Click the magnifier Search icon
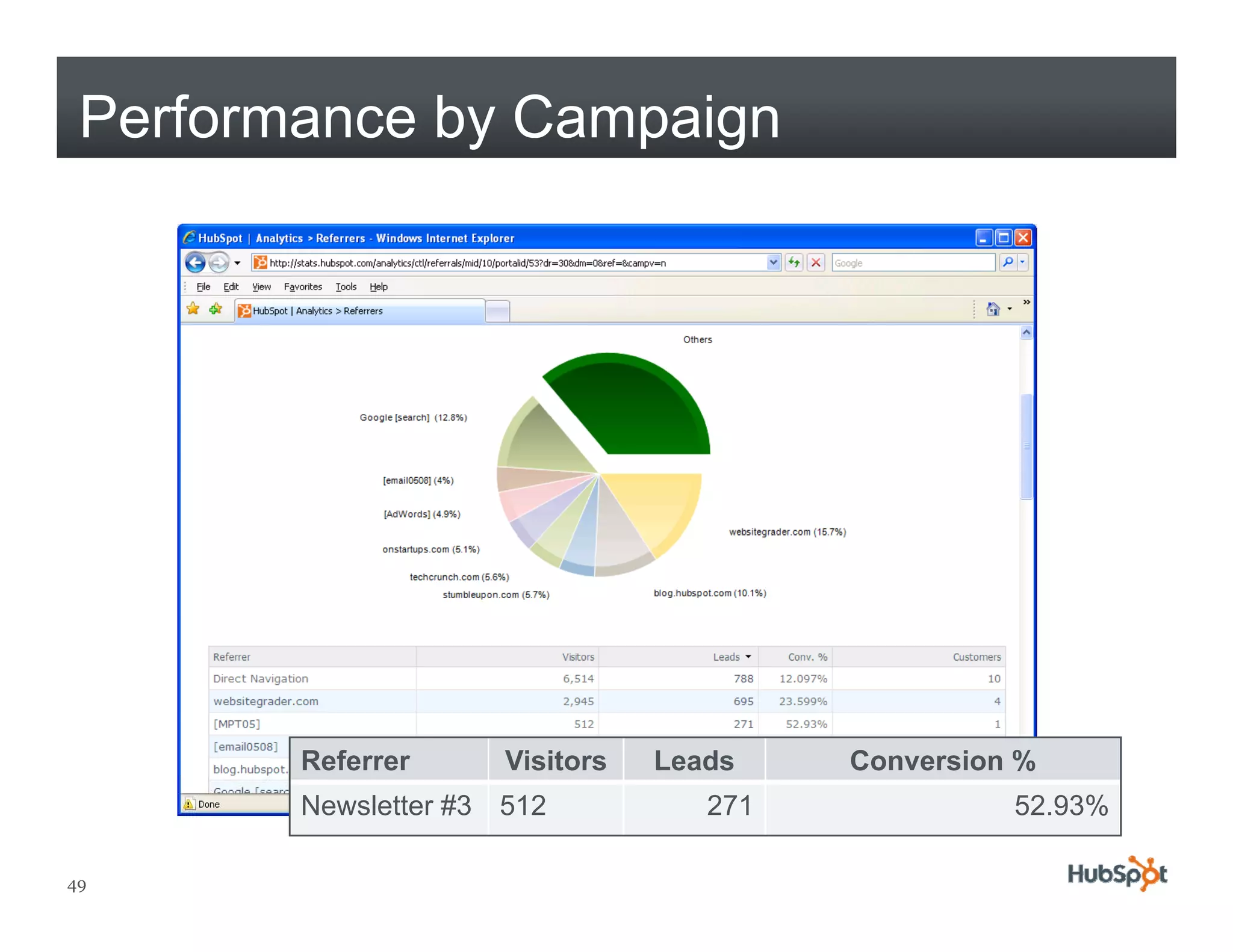This screenshot has width=1233, height=952. click(1007, 262)
